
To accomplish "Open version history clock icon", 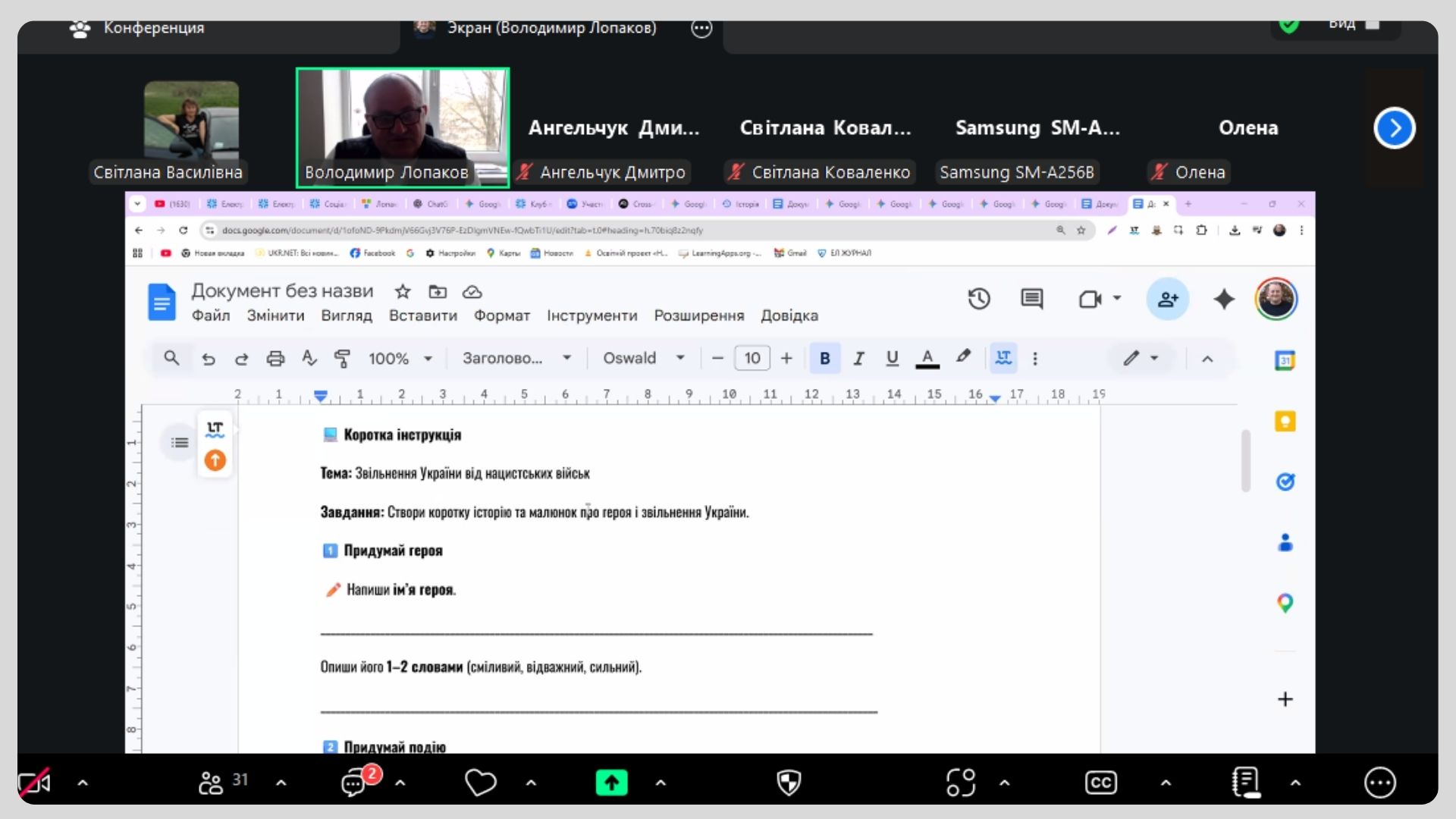I will pyautogui.click(x=979, y=299).
